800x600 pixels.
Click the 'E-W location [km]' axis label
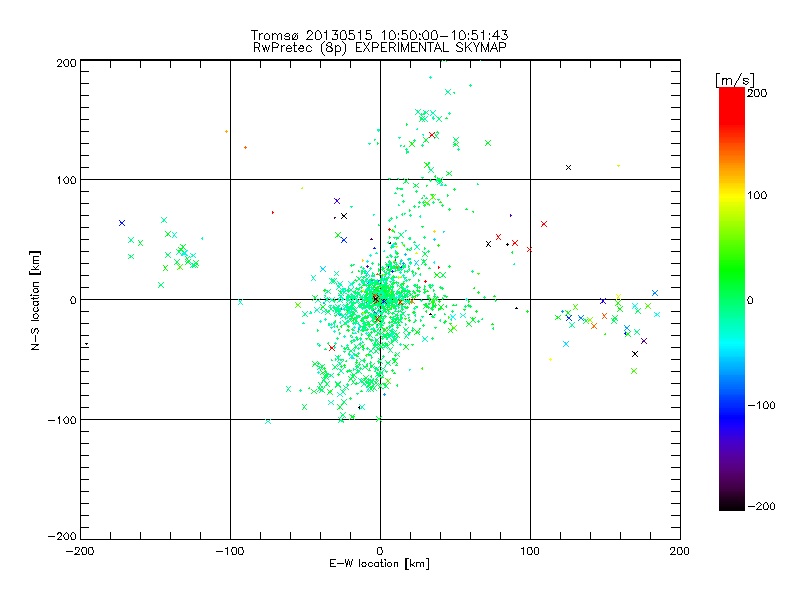[x=379, y=564]
